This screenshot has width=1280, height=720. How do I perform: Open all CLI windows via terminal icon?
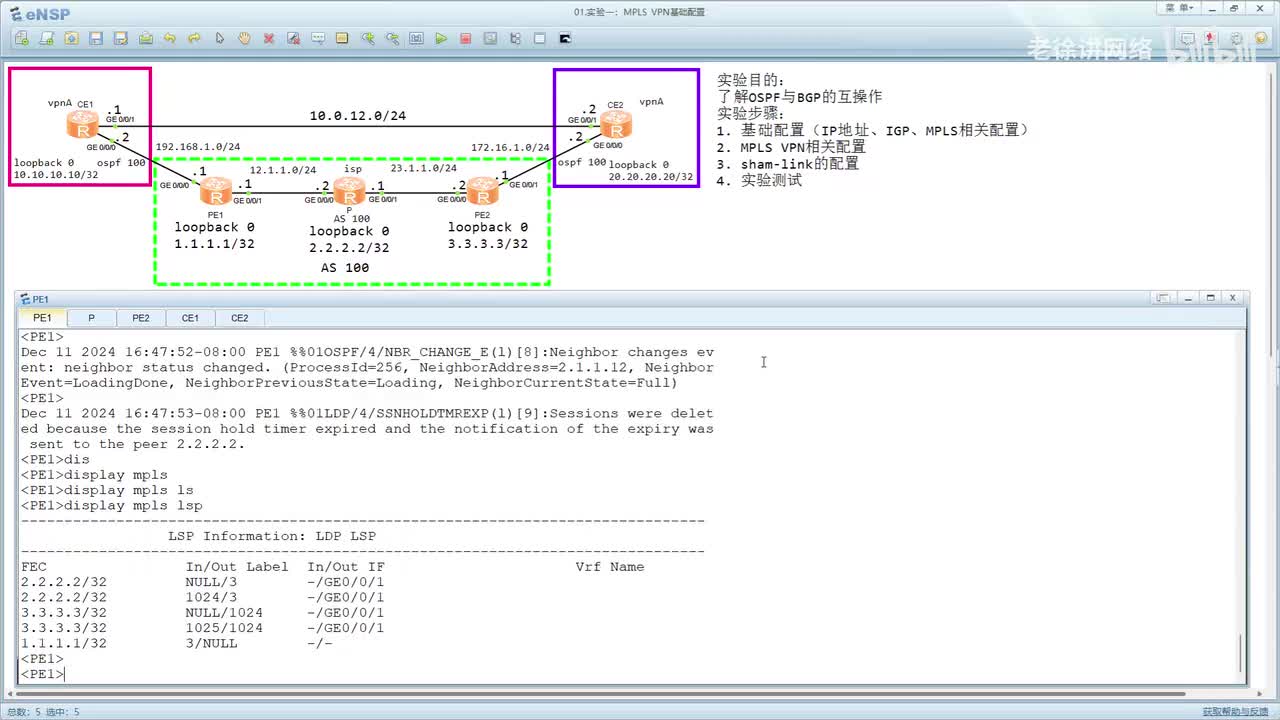[x=565, y=39]
